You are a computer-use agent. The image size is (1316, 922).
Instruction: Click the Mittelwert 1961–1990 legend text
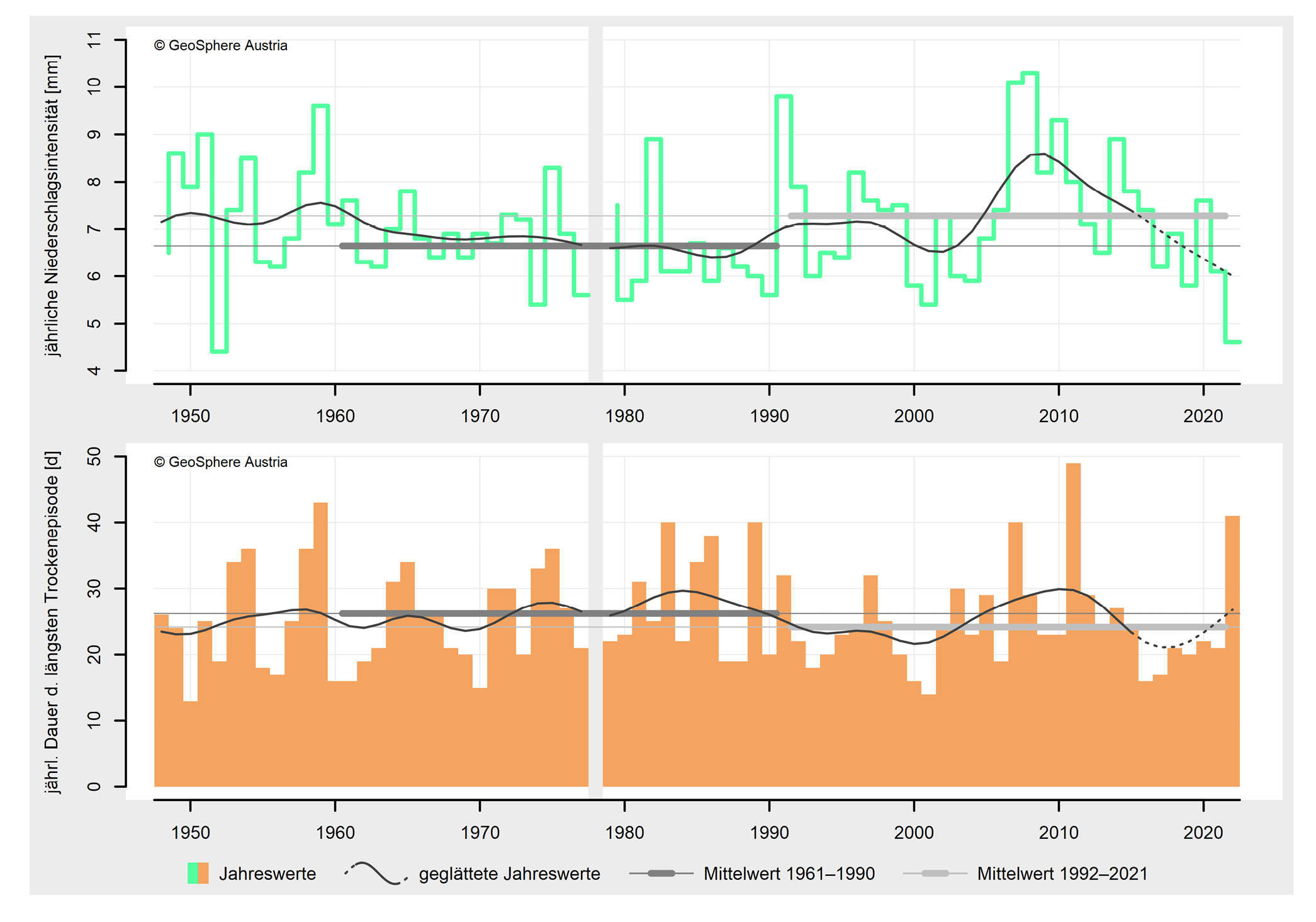click(789, 874)
